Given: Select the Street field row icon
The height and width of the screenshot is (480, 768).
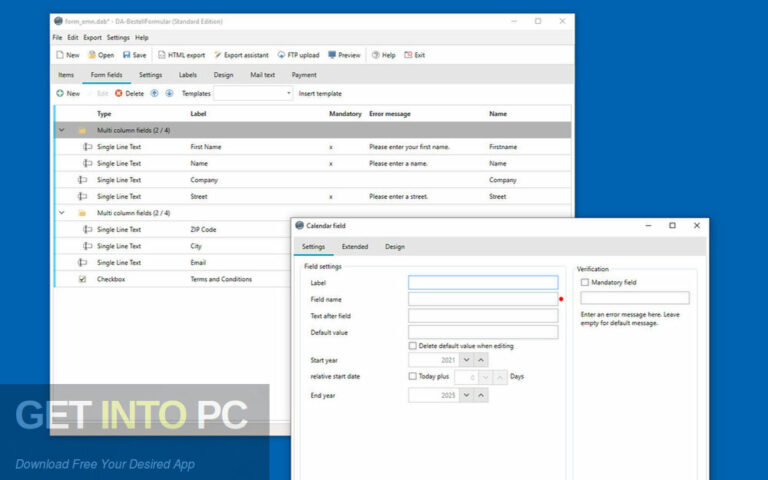Looking at the screenshot, I should click(x=82, y=196).
